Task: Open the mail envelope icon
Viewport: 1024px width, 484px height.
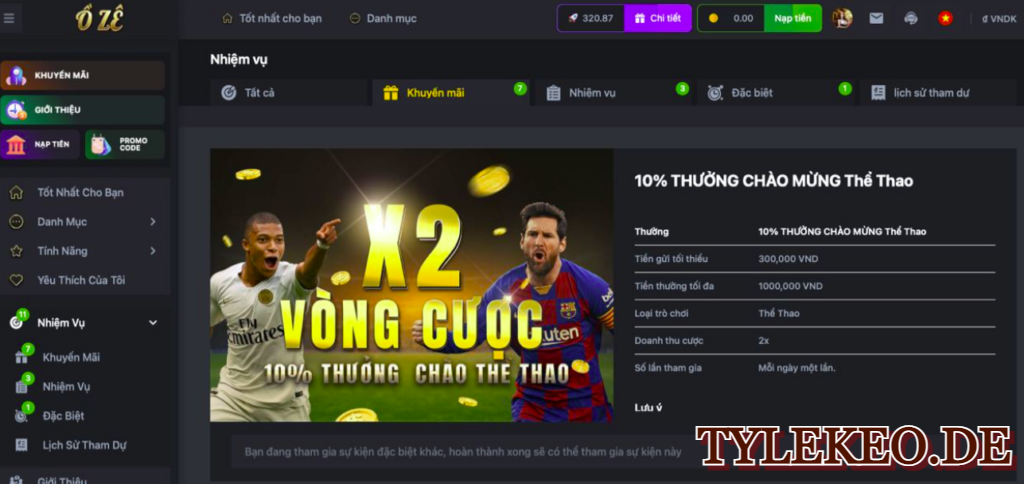Action: click(876, 18)
